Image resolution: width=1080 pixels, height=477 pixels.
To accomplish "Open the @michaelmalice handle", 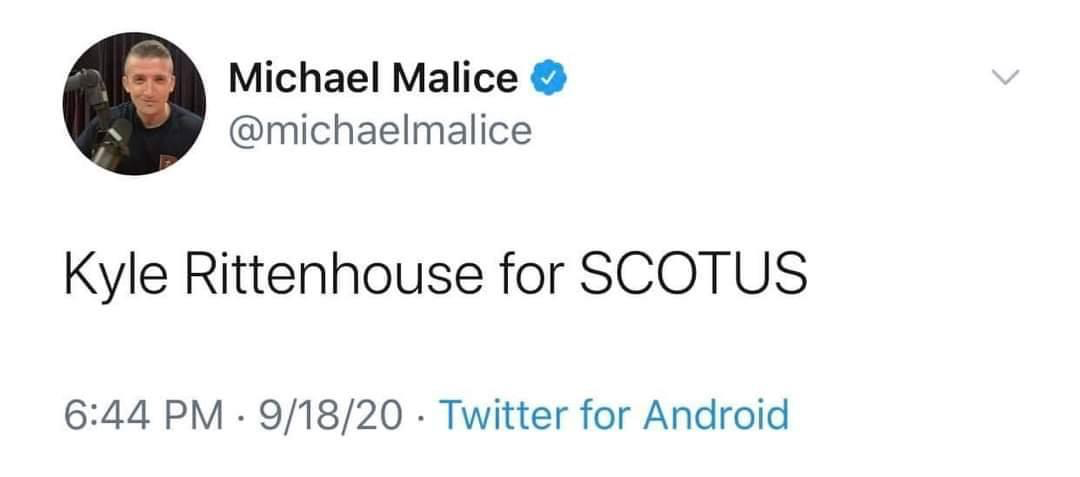I will (x=380, y=130).
